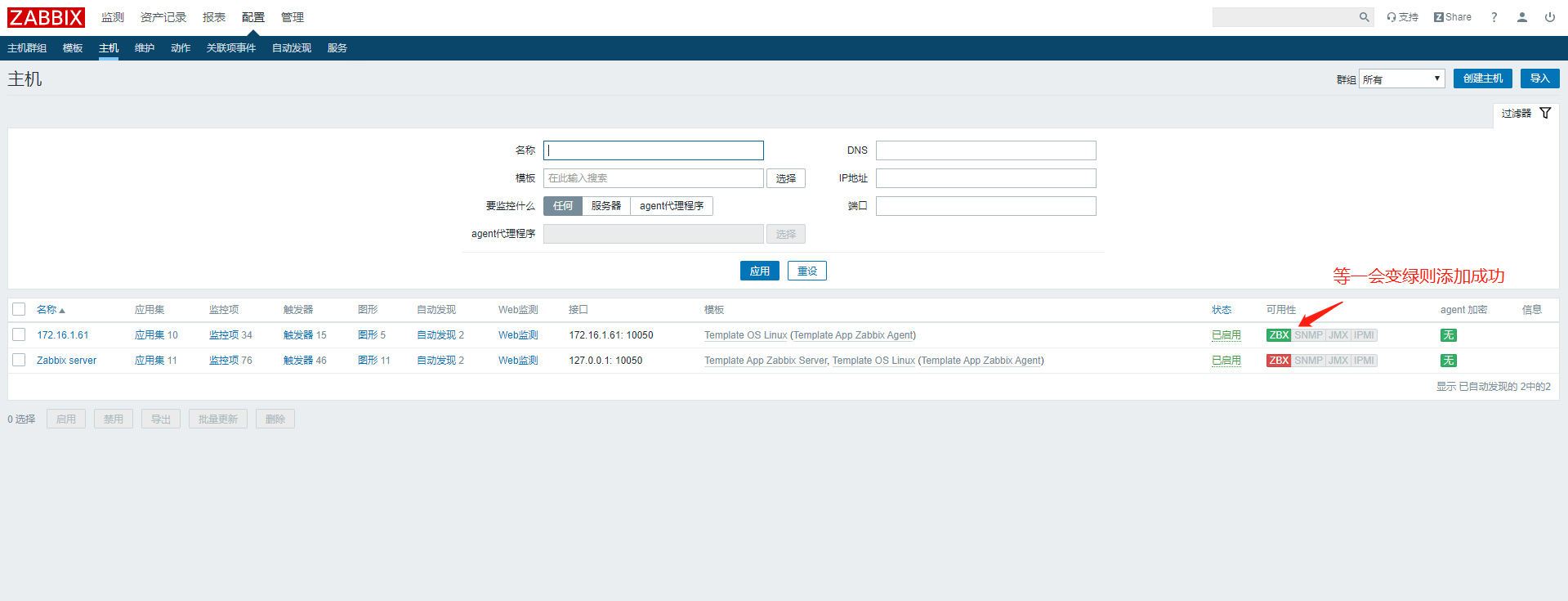Select 任何 monitoring option
The width and height of the screenshot is (1568, 601).
point(563,206)
